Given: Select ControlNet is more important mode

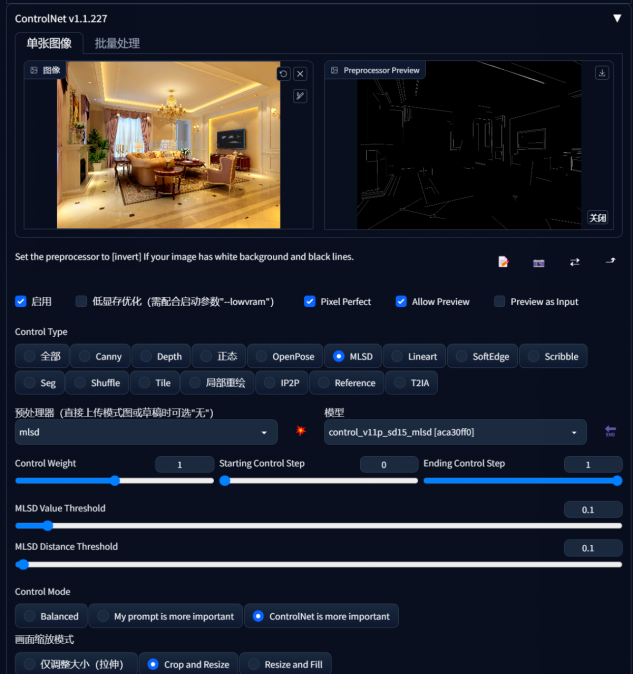Looking at the screenshot, I should click(321, 616).
